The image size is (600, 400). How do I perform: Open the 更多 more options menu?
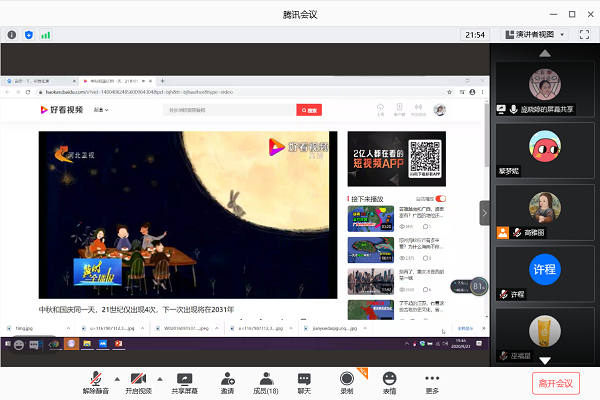(x=432, y=383)
